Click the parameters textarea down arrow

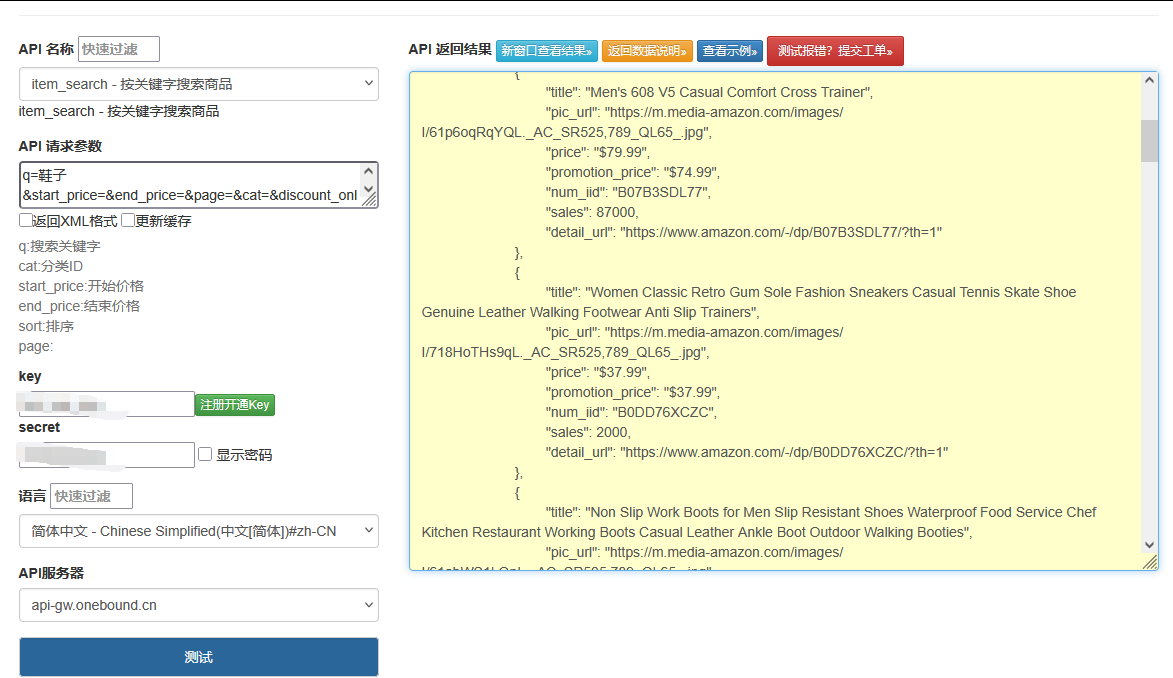point(368,189)
